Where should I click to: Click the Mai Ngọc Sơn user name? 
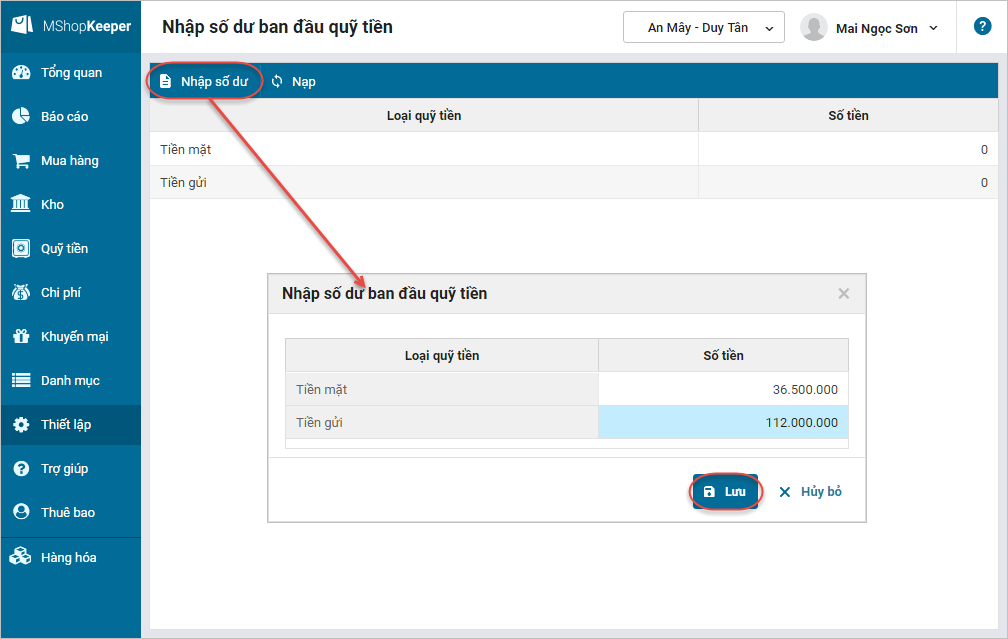tap(876, 28)
